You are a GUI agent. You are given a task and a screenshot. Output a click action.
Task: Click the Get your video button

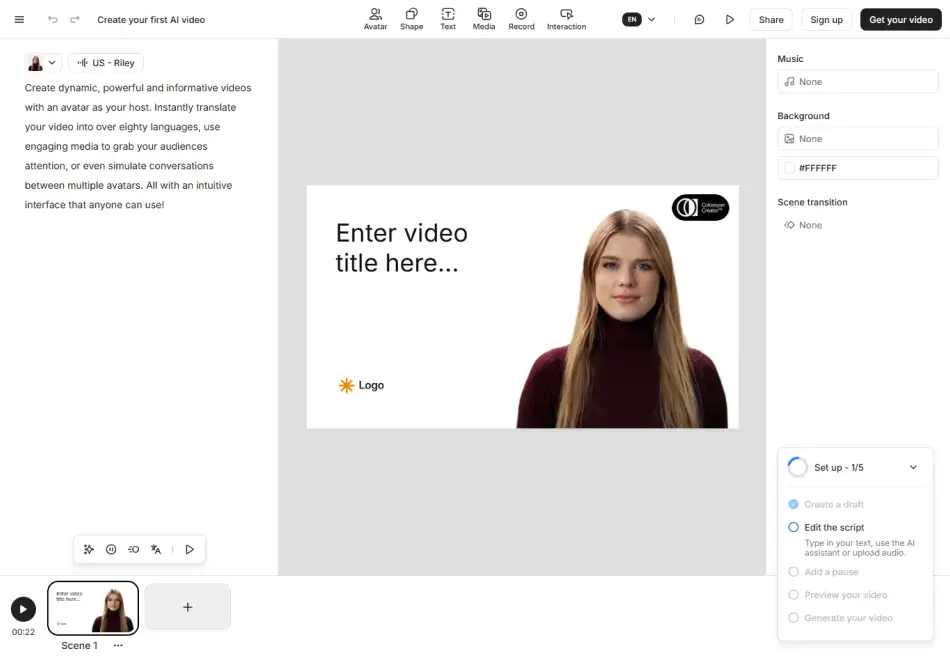[900, 20]
